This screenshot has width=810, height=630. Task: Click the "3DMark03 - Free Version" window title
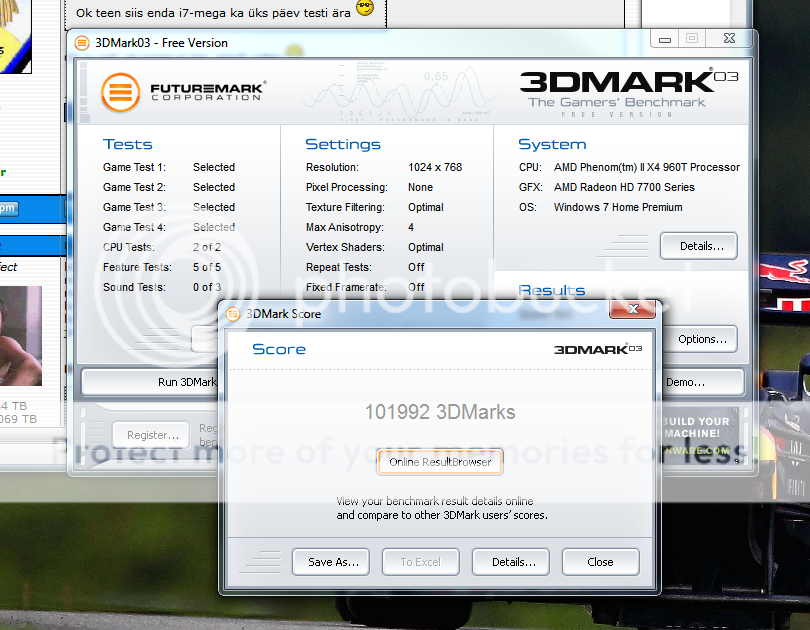(x=161, y=43)
